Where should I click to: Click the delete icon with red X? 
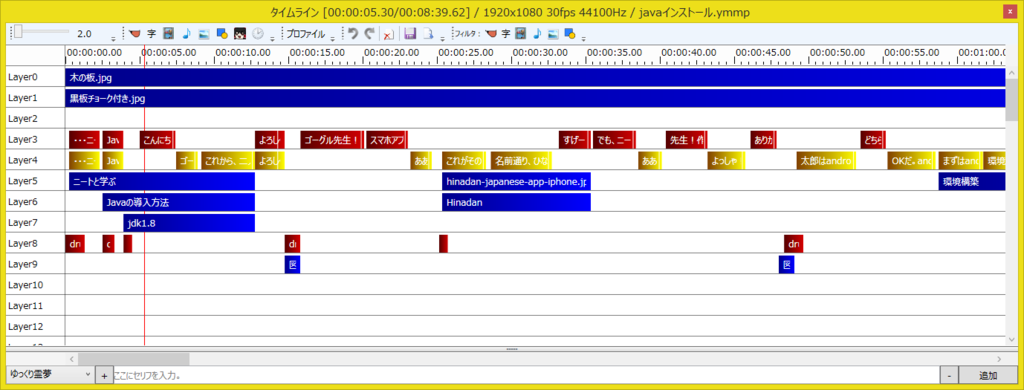point(388,34)
